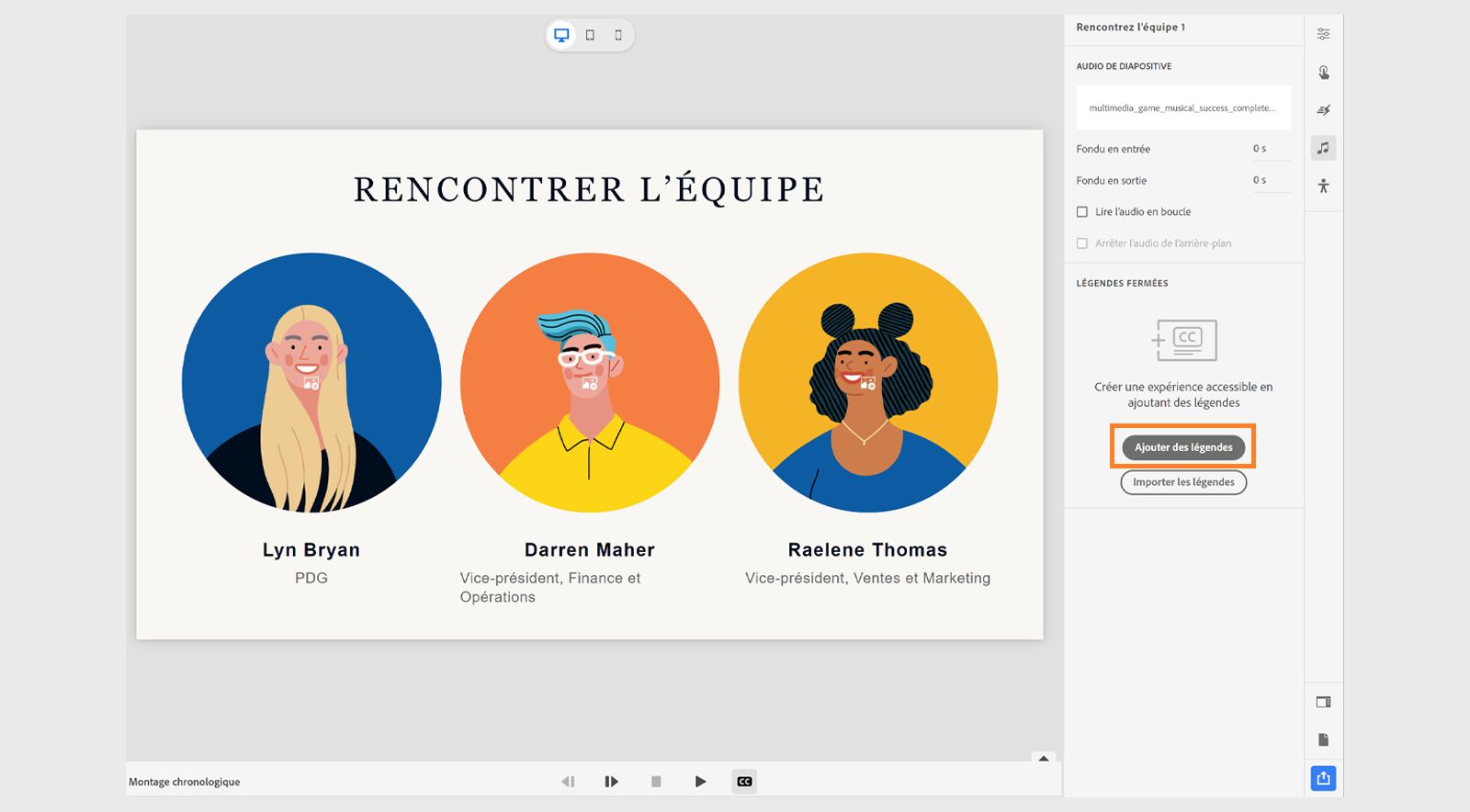Select the 'RENCONTRER L'ÉQUIPE' slide title
Image resolution: width=1470 pixels, height=812 pixels.
pos(589,189)
